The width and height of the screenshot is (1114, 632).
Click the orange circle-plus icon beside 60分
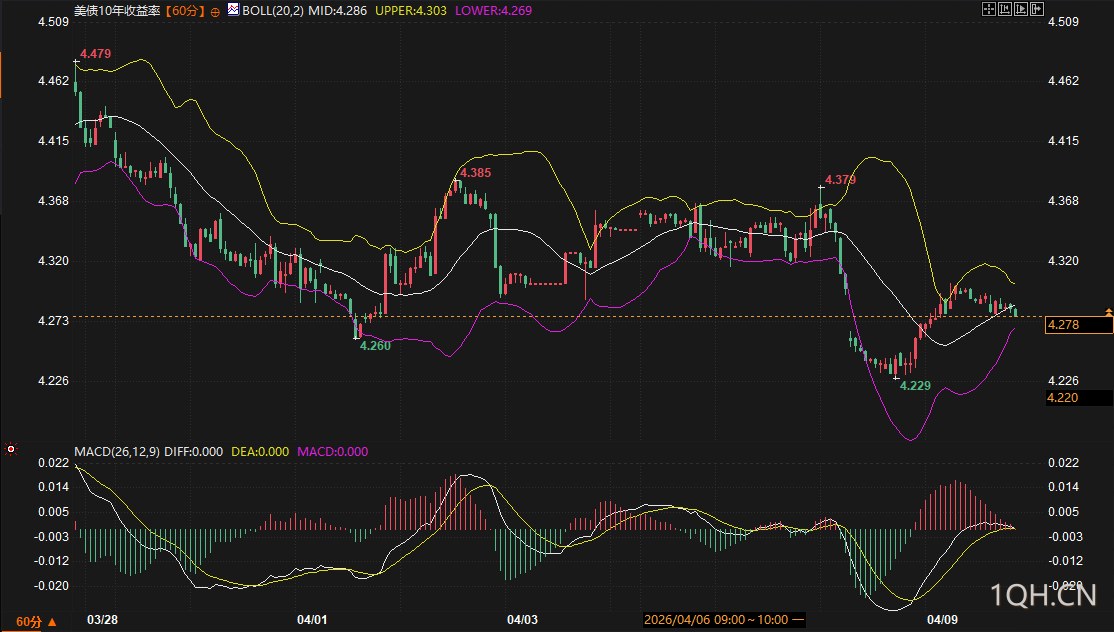pyautogui.click(x=215, y=11)
